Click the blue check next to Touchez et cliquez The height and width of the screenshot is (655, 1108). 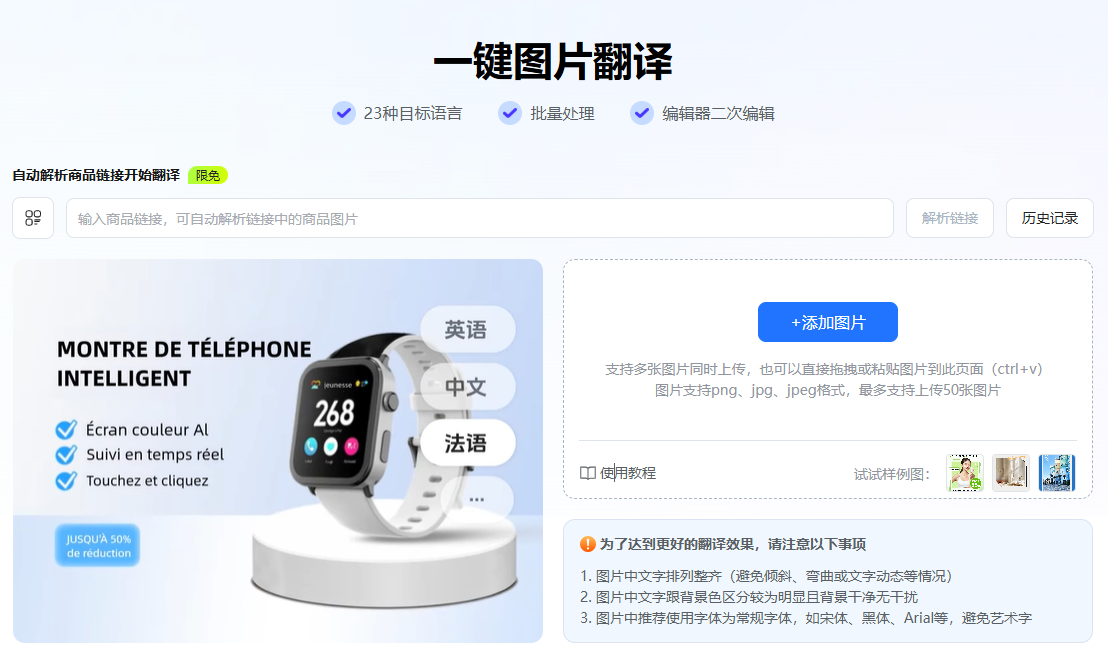point(66,480)
